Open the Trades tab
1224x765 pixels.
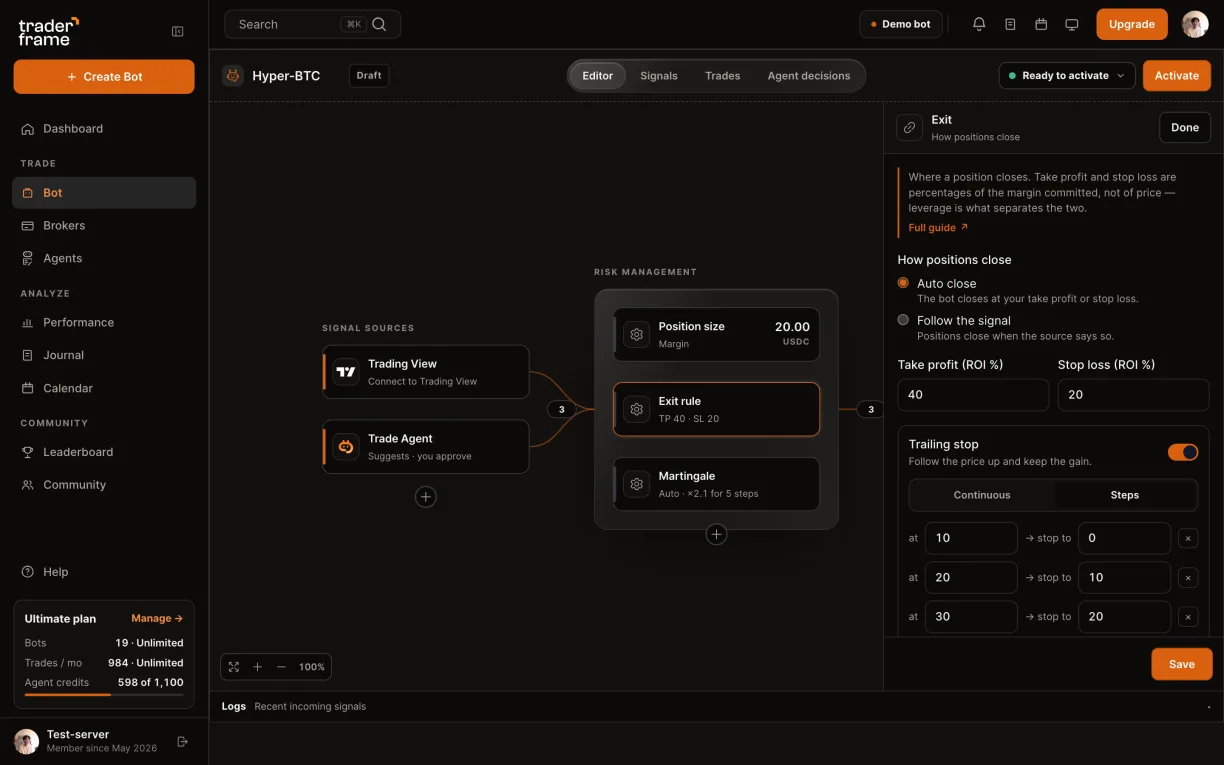click(723, 76)
